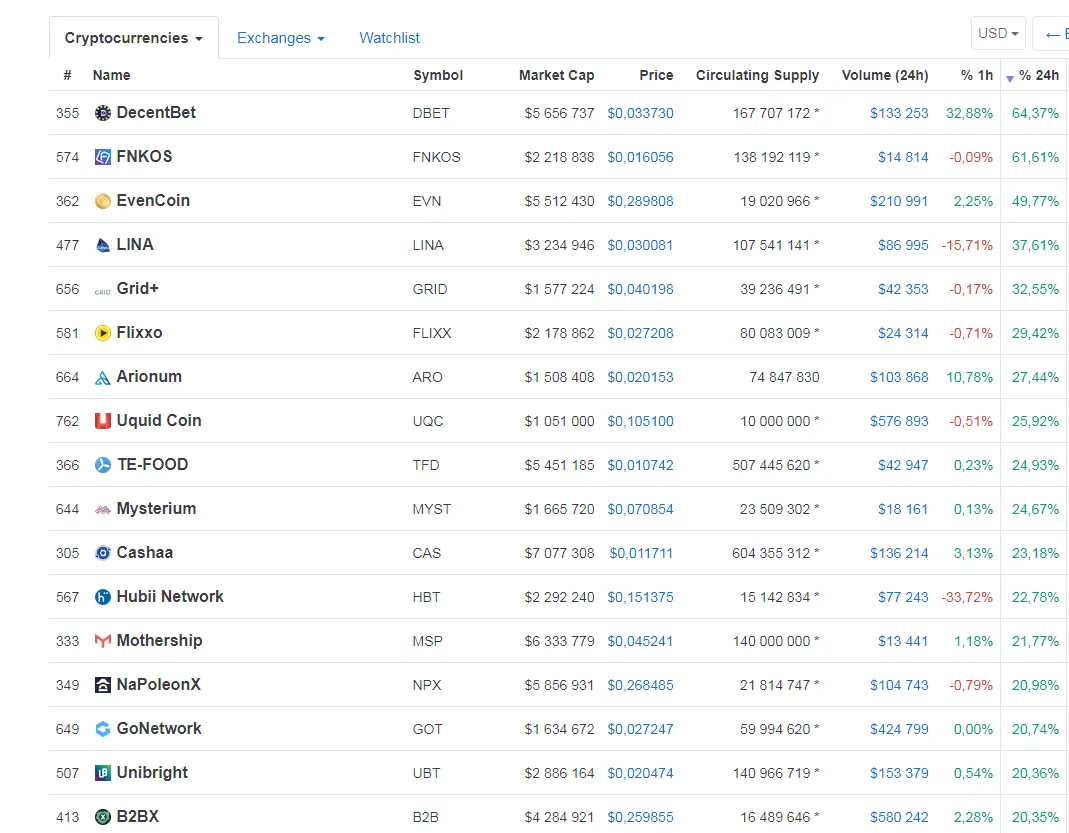Click the Mysterium logo icon

[x=102, y=510]
